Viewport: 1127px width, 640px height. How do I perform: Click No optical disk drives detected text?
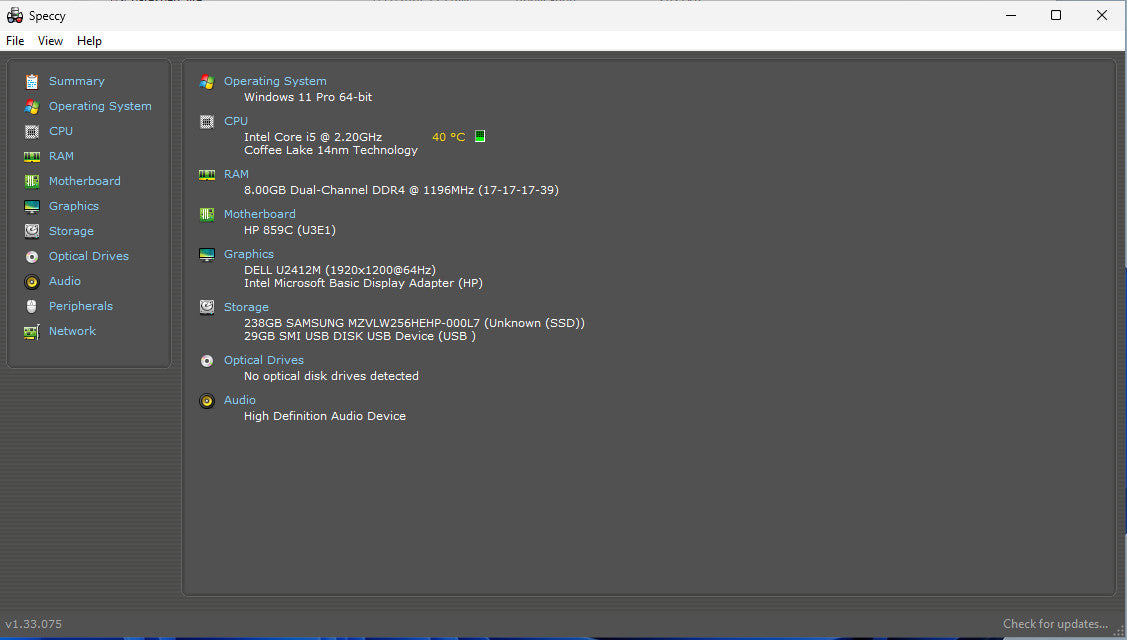[x=331, y=376]
